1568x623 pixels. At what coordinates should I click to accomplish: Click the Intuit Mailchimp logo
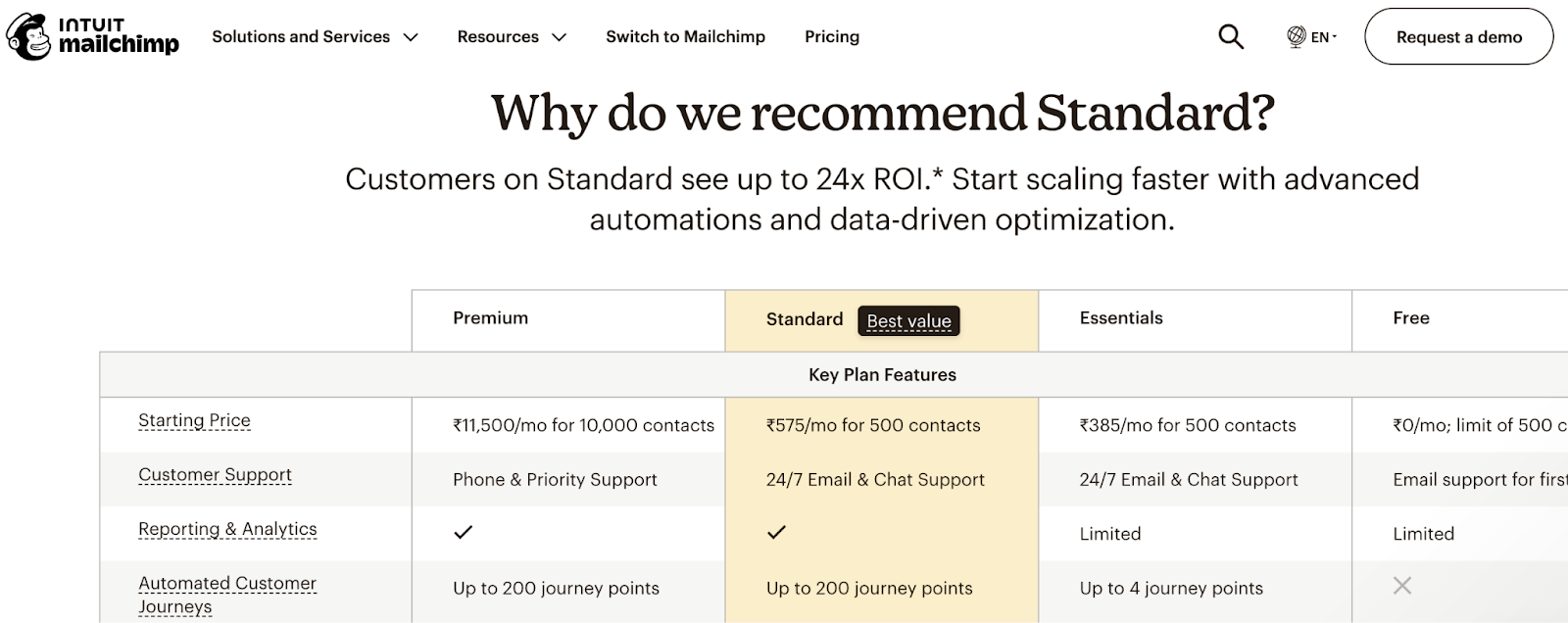[93, 36]
